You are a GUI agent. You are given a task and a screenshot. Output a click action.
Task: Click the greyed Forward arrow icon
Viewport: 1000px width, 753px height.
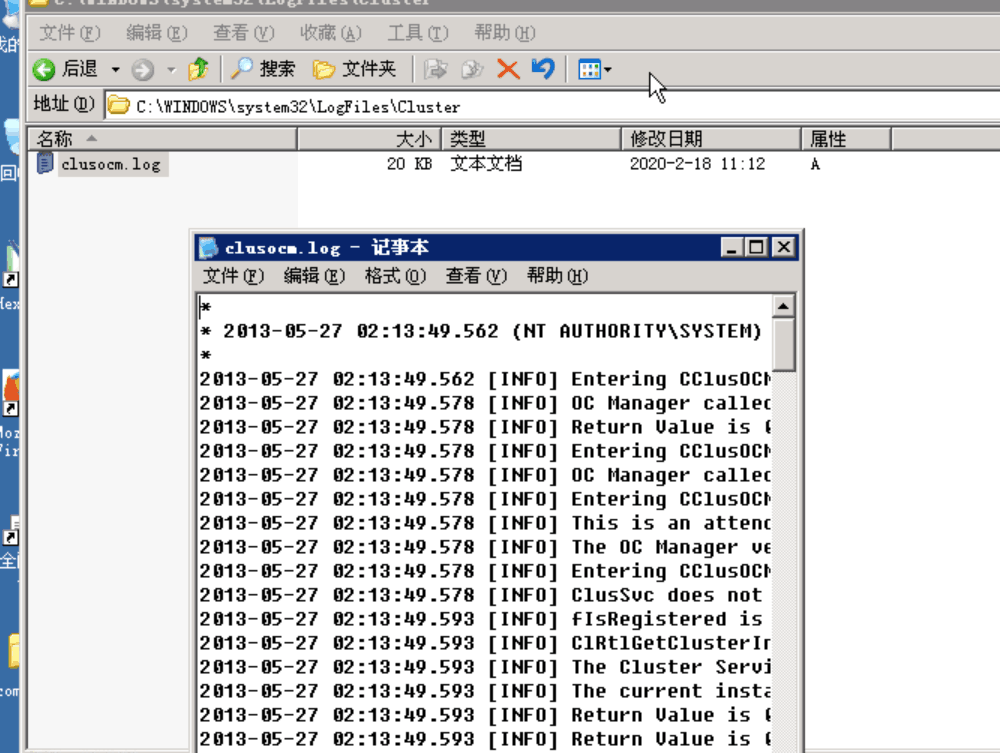(x=143, y=69)
